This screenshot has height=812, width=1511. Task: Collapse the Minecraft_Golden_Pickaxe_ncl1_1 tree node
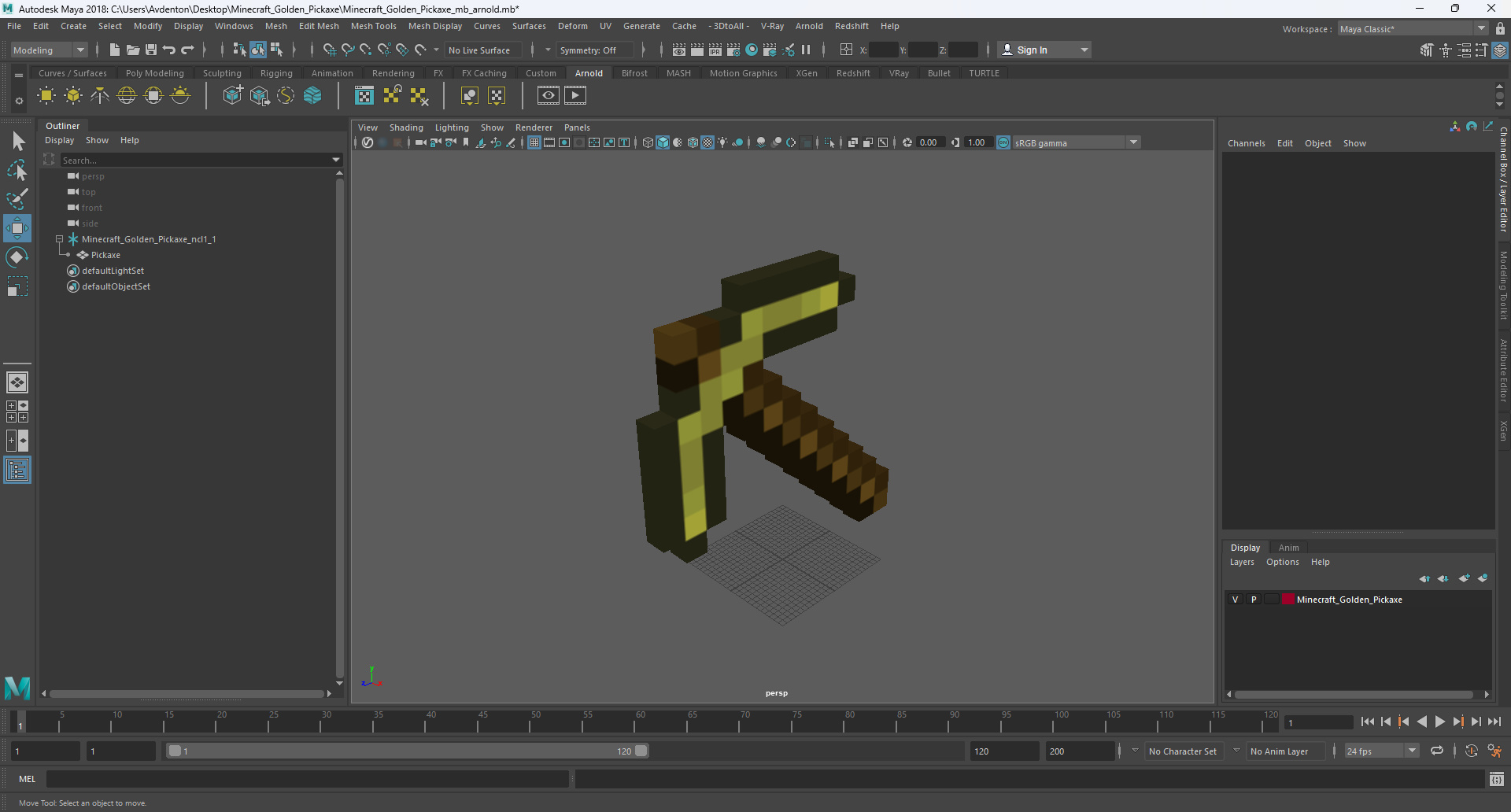point(59,239)
